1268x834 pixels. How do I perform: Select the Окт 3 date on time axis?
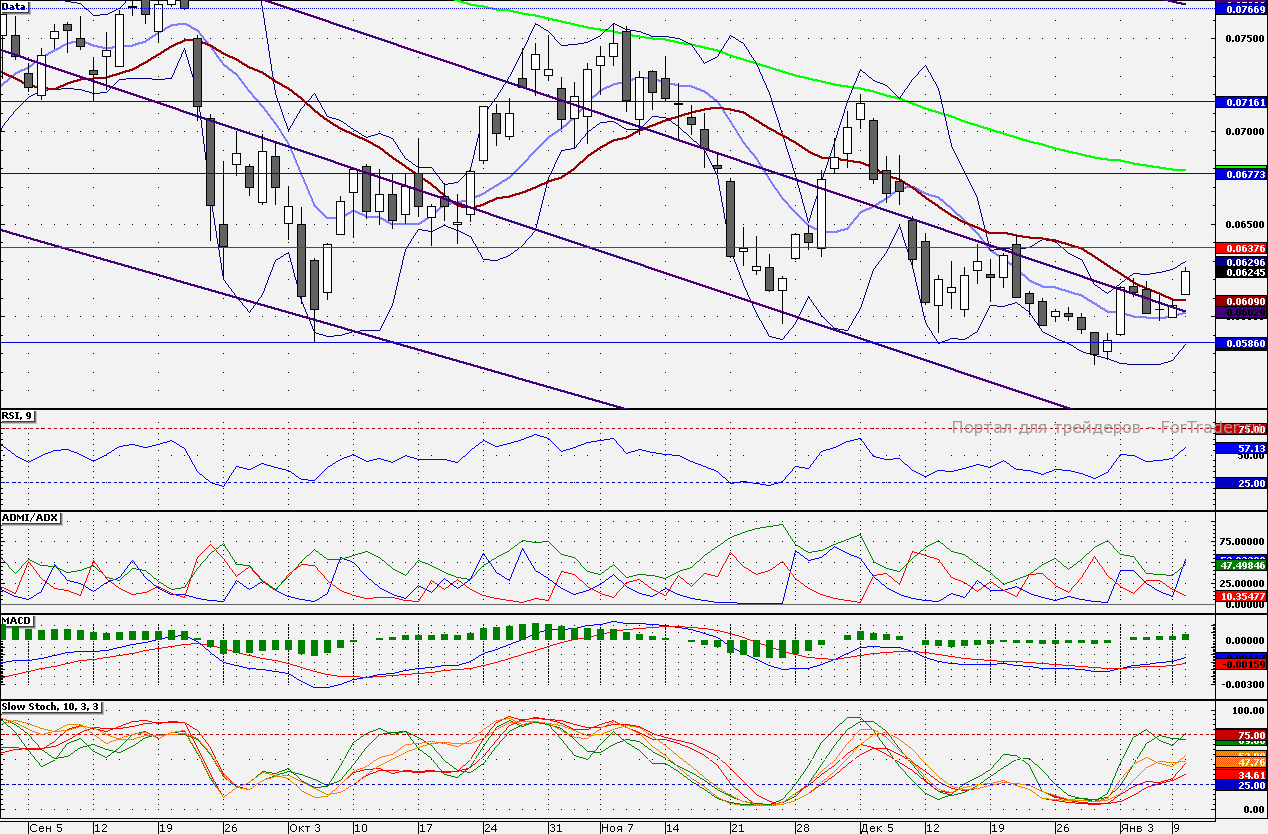304,828
